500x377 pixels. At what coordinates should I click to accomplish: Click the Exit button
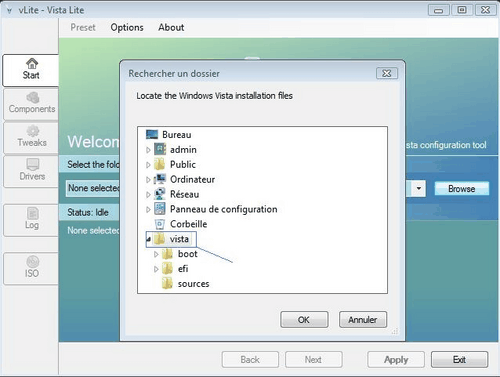coord(459,359)
